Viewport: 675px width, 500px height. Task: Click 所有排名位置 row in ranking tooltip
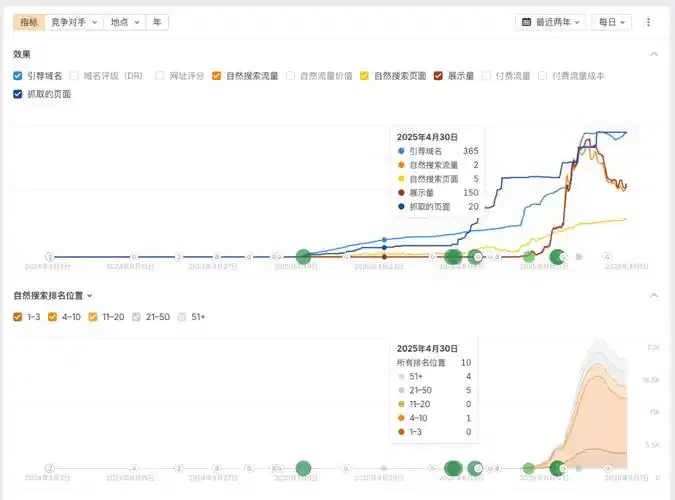point(433,363)
